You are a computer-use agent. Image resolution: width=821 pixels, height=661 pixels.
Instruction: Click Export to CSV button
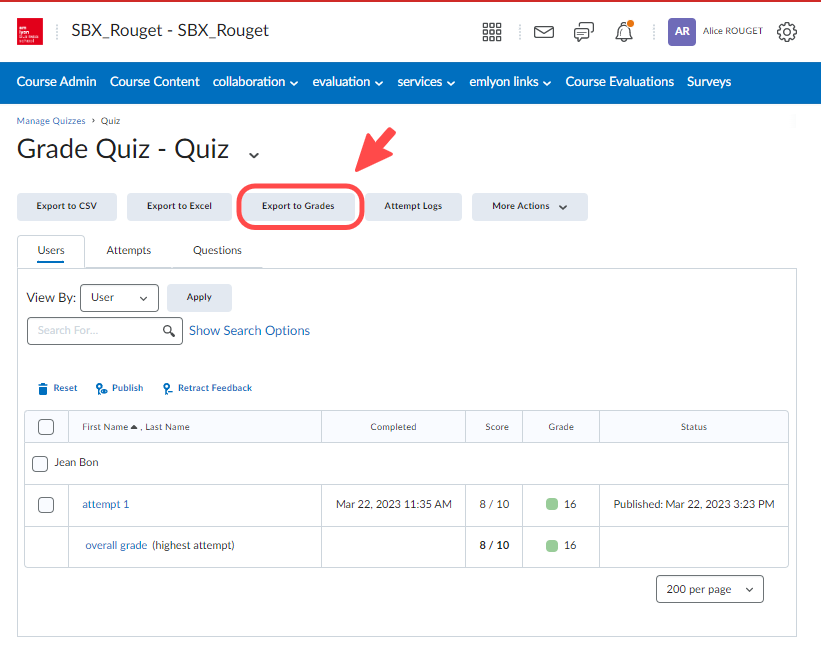click(x=66, y=206)
